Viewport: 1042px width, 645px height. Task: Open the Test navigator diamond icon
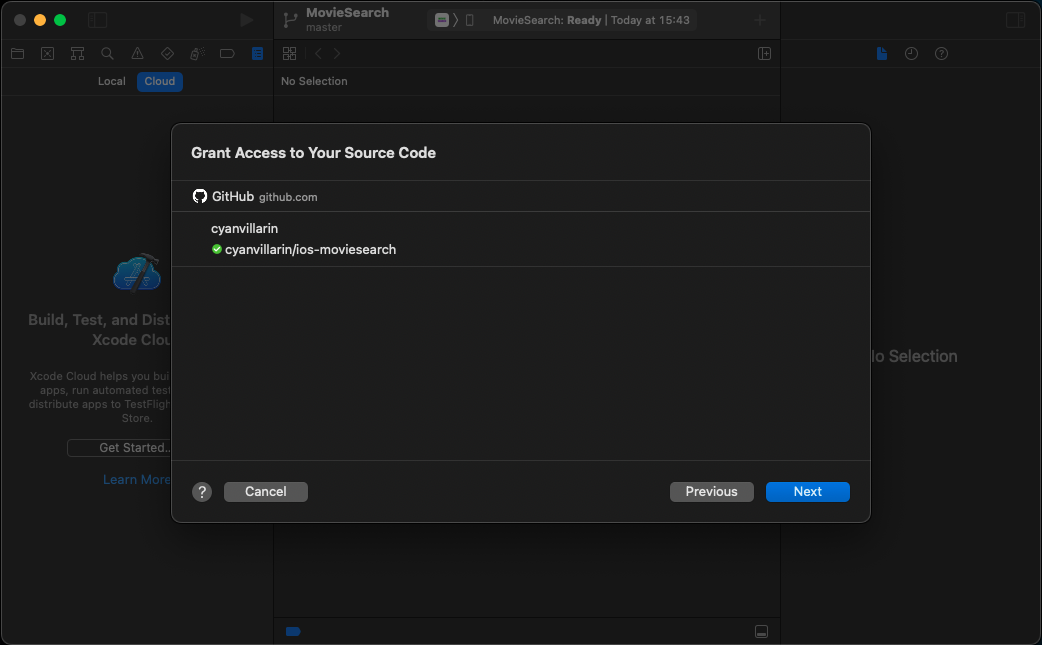coord(167,54)
